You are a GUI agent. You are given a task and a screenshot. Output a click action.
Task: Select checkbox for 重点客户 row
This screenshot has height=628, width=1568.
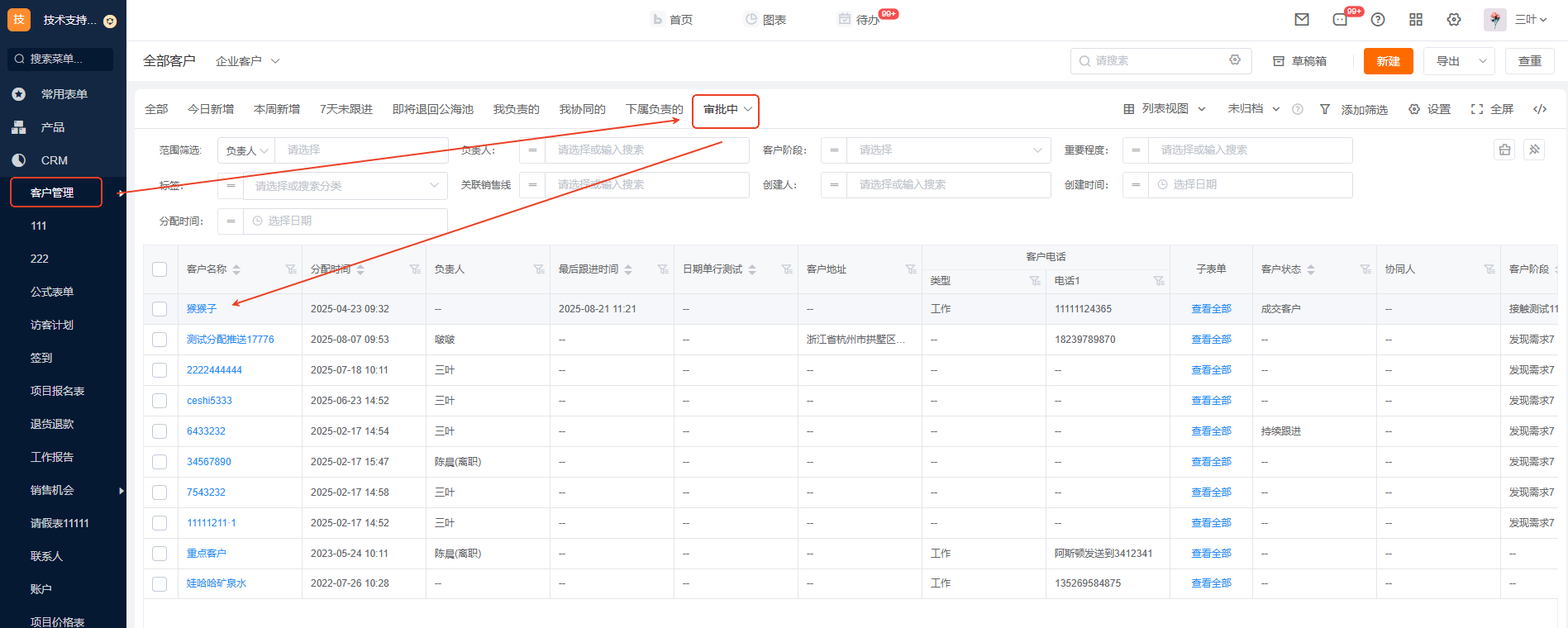160,554
